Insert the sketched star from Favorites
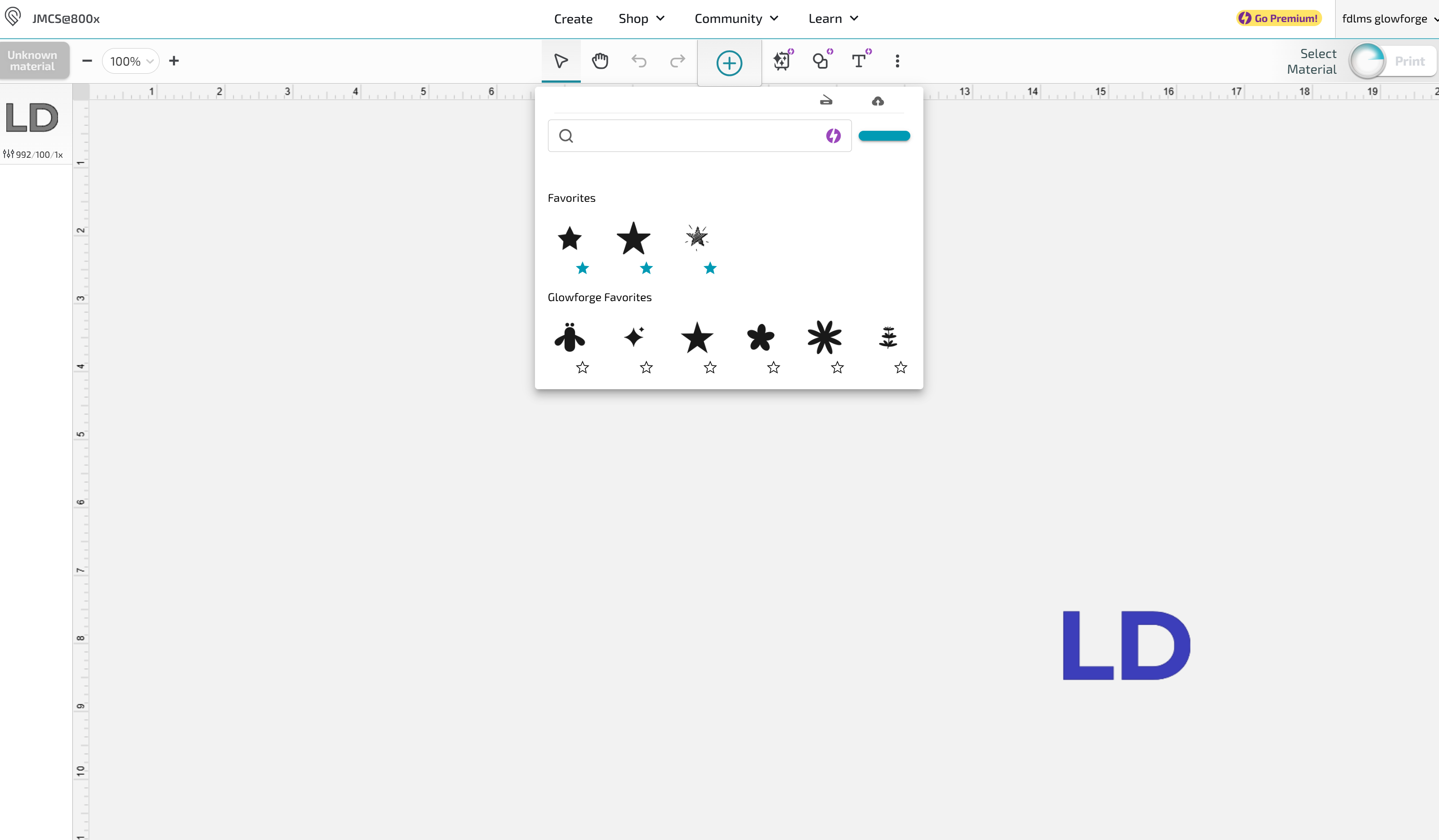Screen dimensions: 1439x840 tap(697, 237)
